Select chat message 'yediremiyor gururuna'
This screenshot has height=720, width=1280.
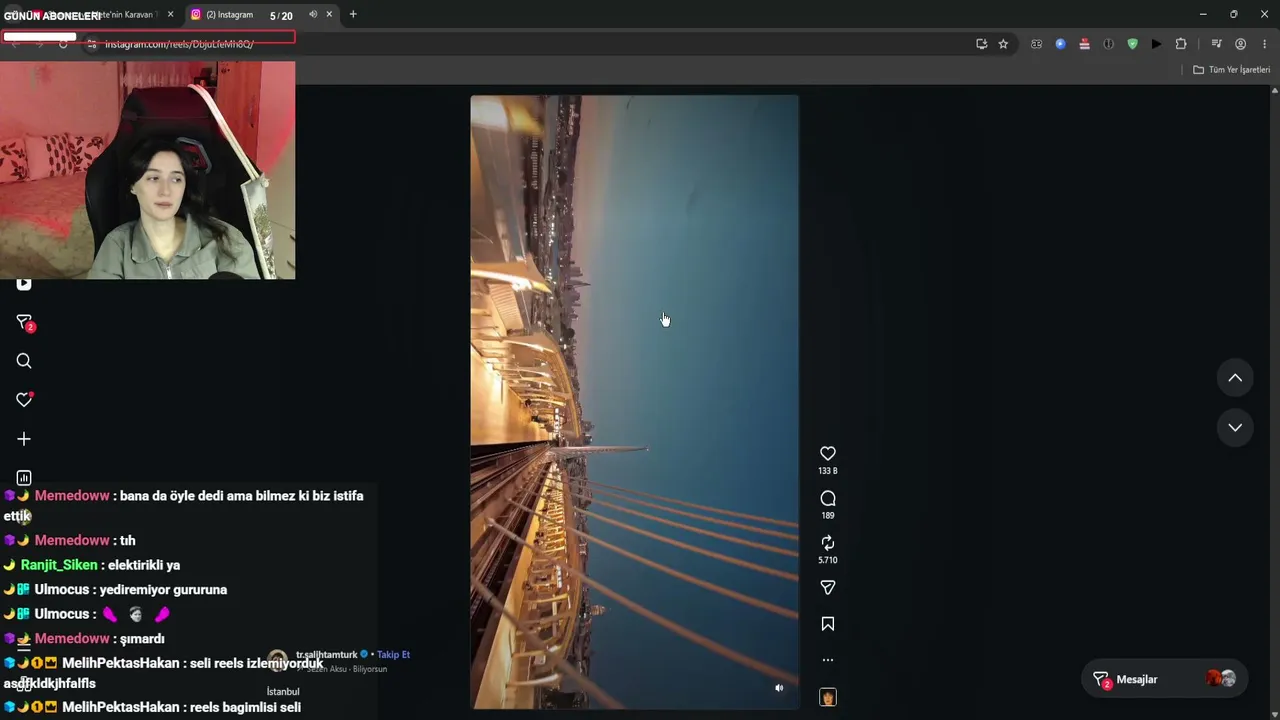163,590
